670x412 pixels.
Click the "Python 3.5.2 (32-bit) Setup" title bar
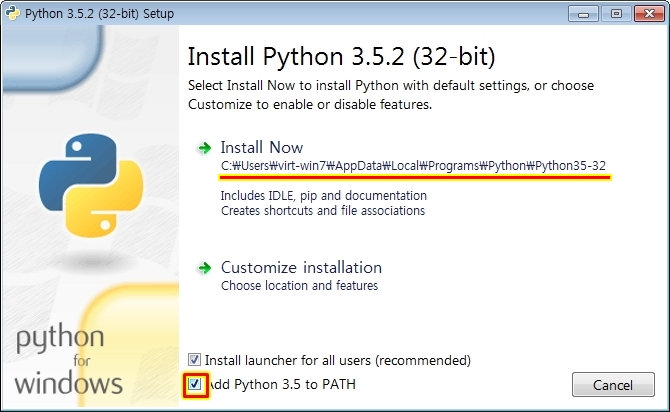click(x=99, y=14)
